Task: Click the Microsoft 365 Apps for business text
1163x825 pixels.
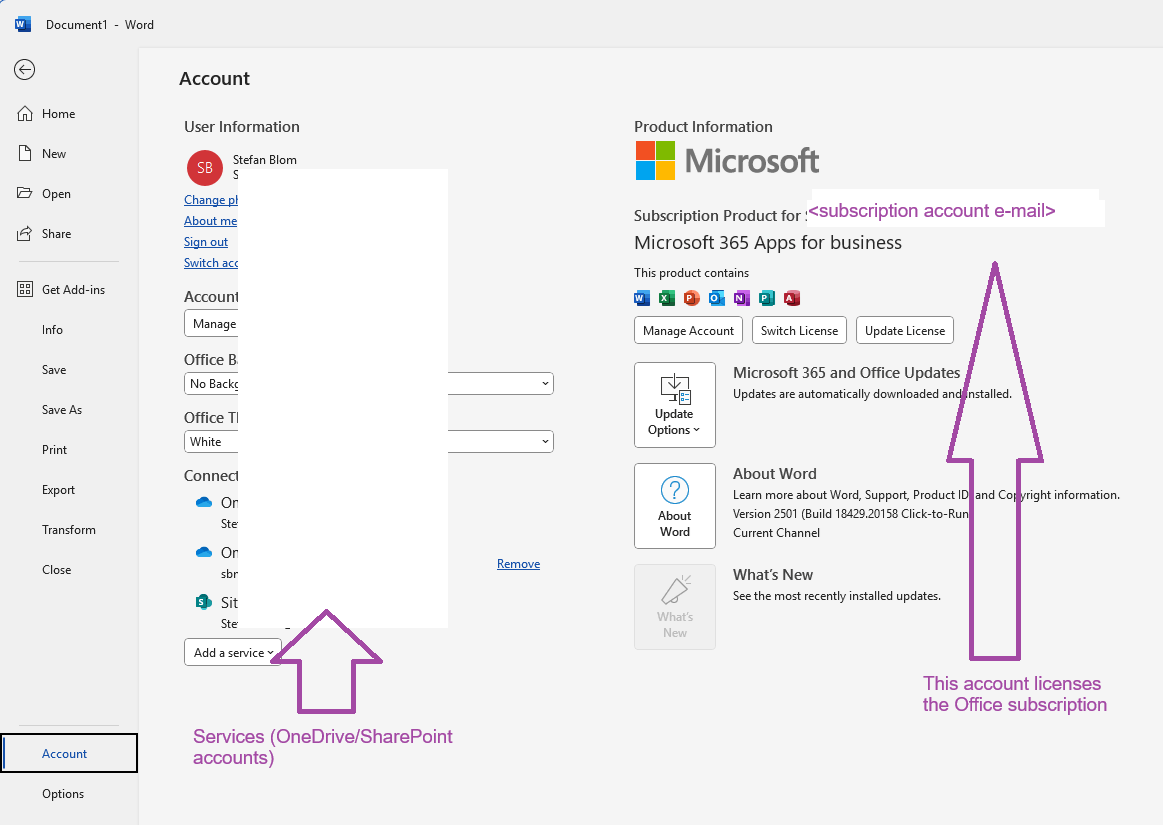Action: (768, 243)
